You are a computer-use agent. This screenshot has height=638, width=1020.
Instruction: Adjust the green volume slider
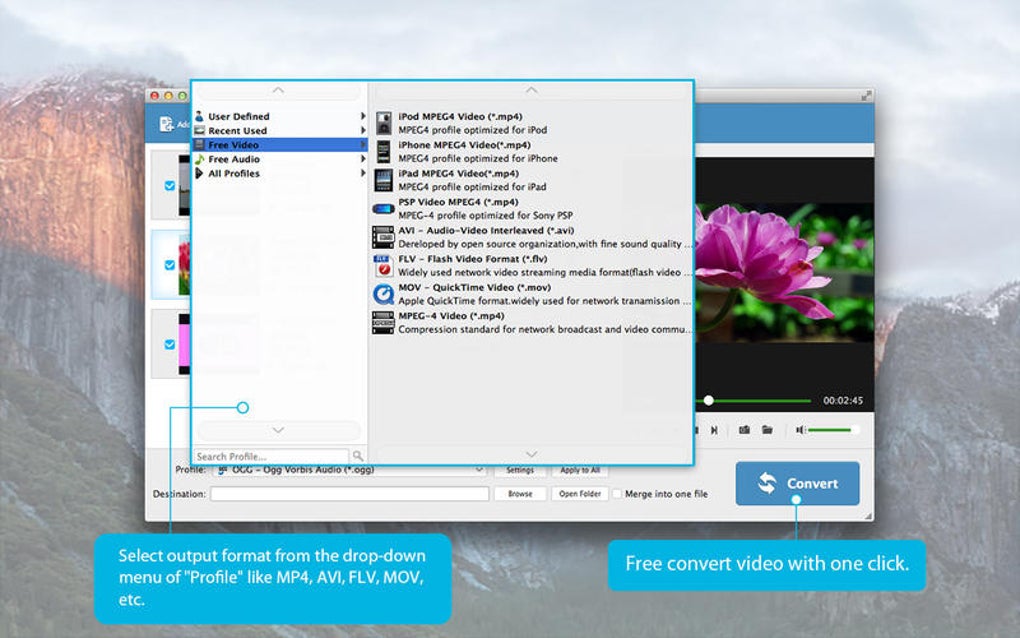pyautogui.click(x=833, y=430)
